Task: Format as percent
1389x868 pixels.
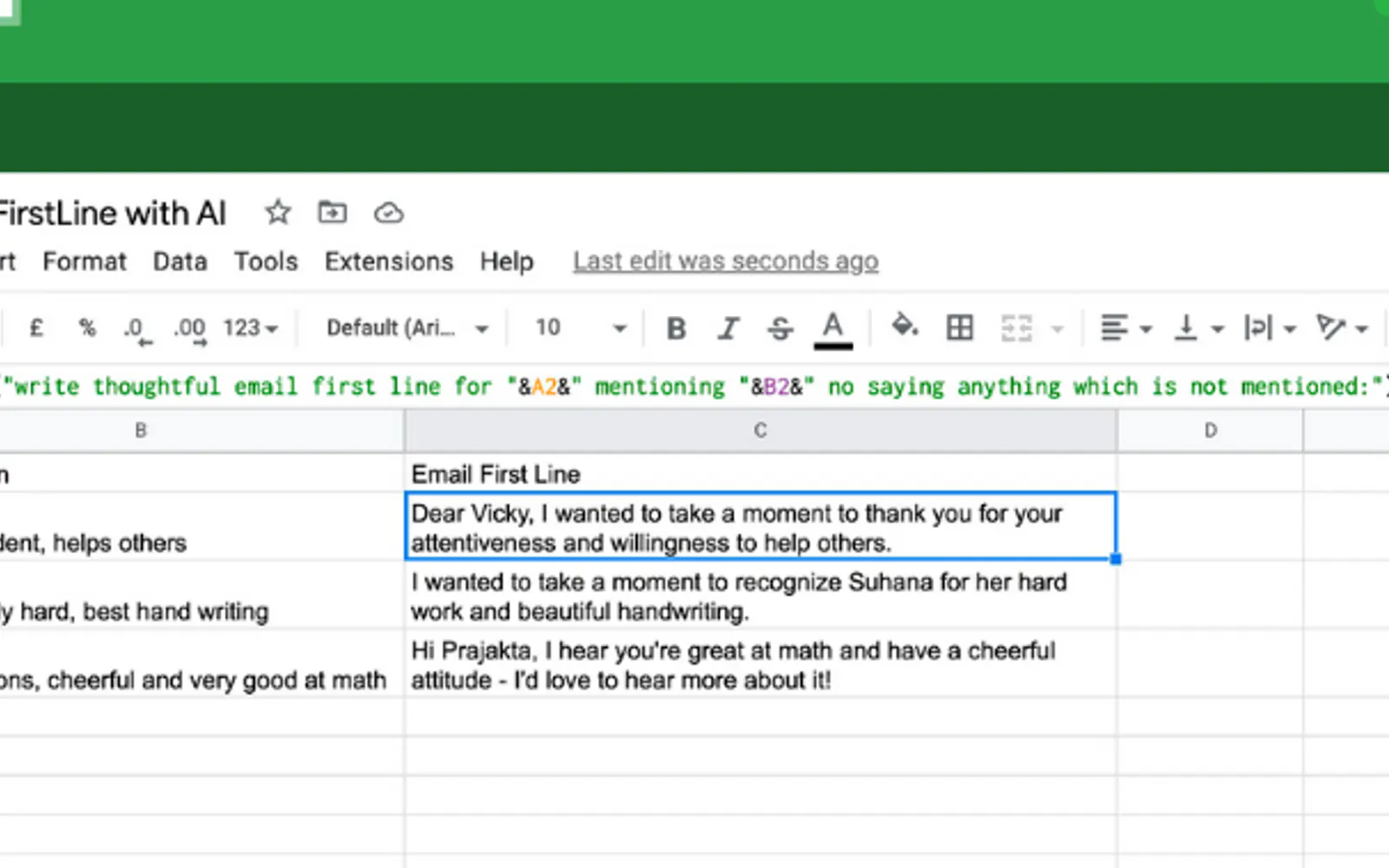Action: [x=87, y=328]
